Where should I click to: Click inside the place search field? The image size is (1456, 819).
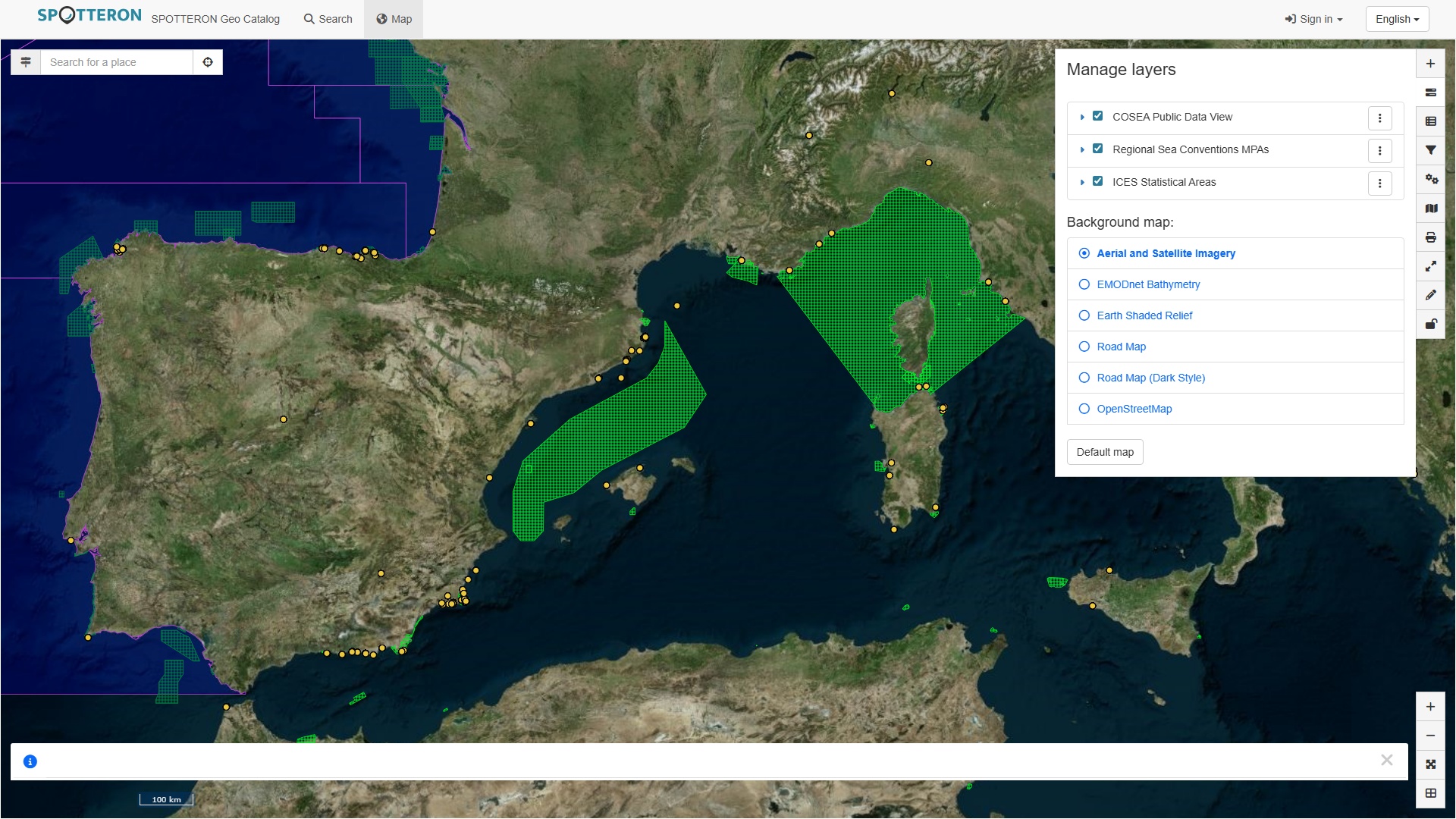(114, 61)
